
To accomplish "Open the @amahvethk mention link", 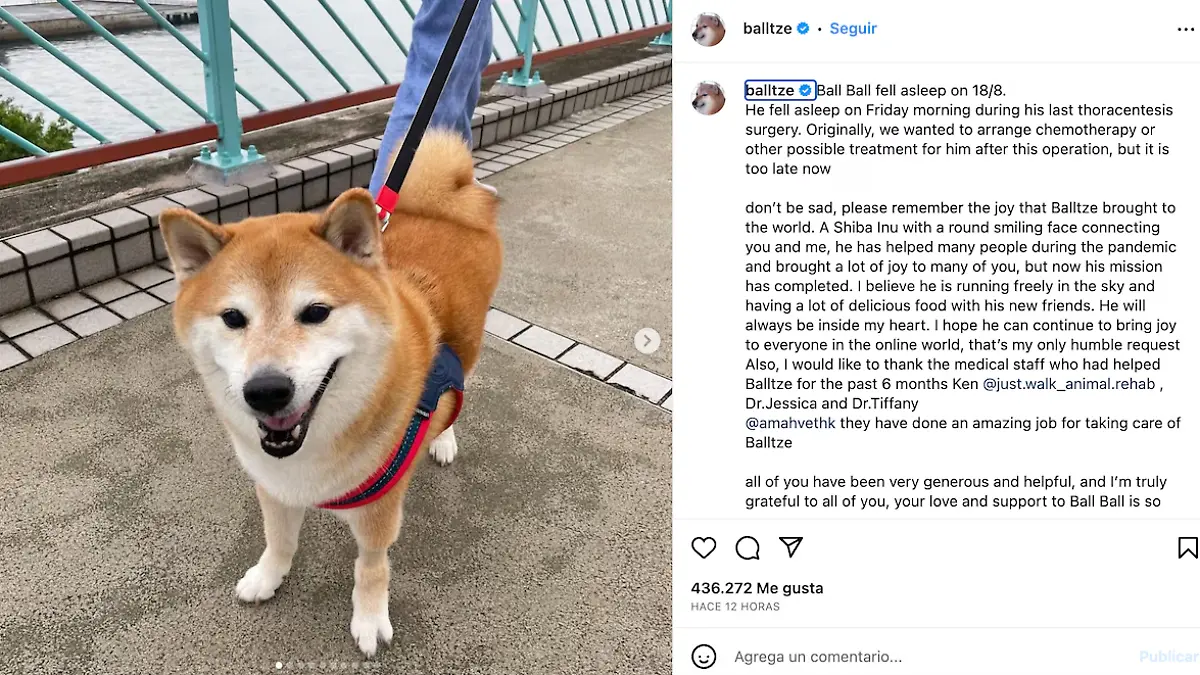I will 790,423.
